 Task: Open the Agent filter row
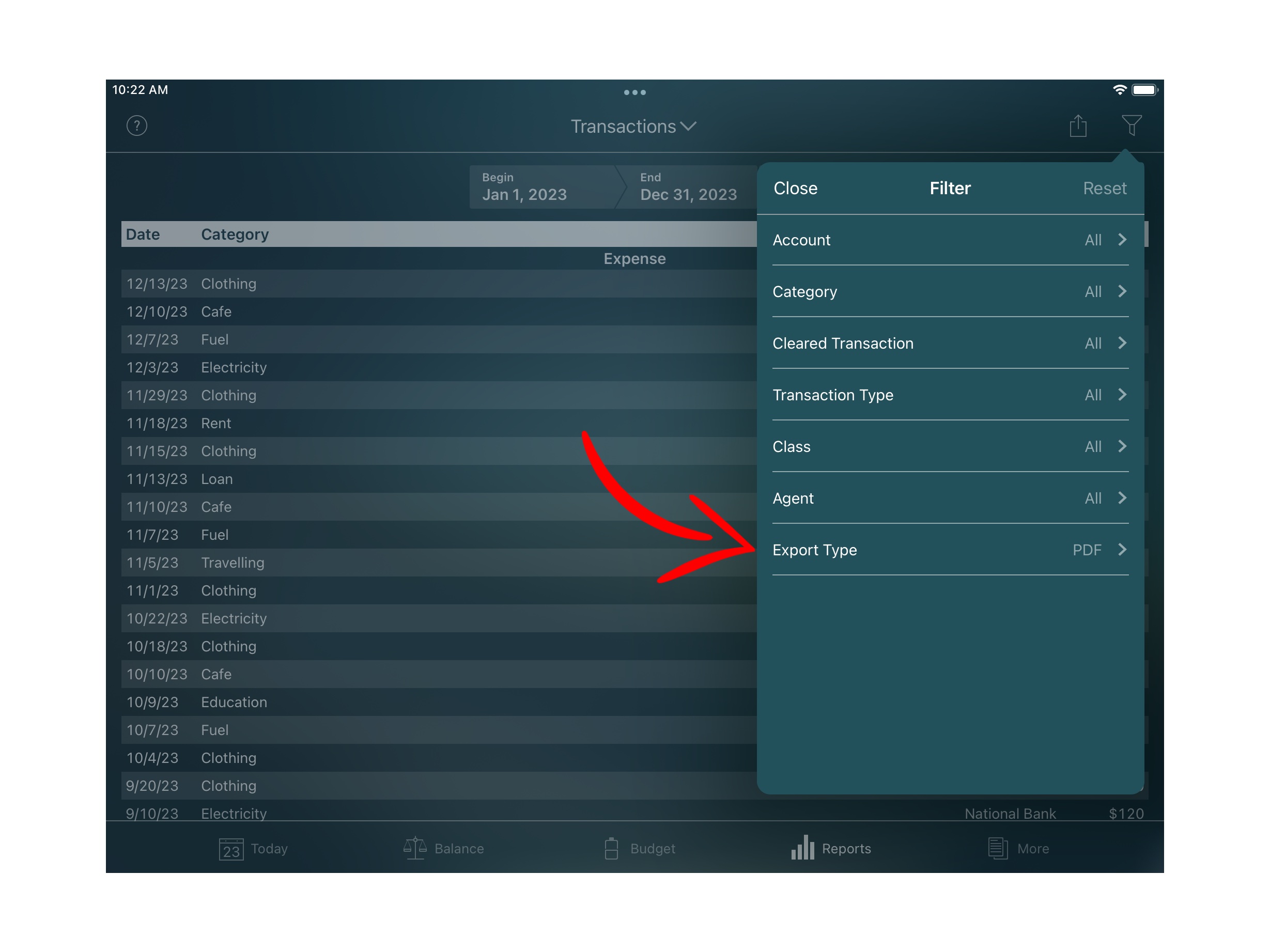tap(950, 498)
